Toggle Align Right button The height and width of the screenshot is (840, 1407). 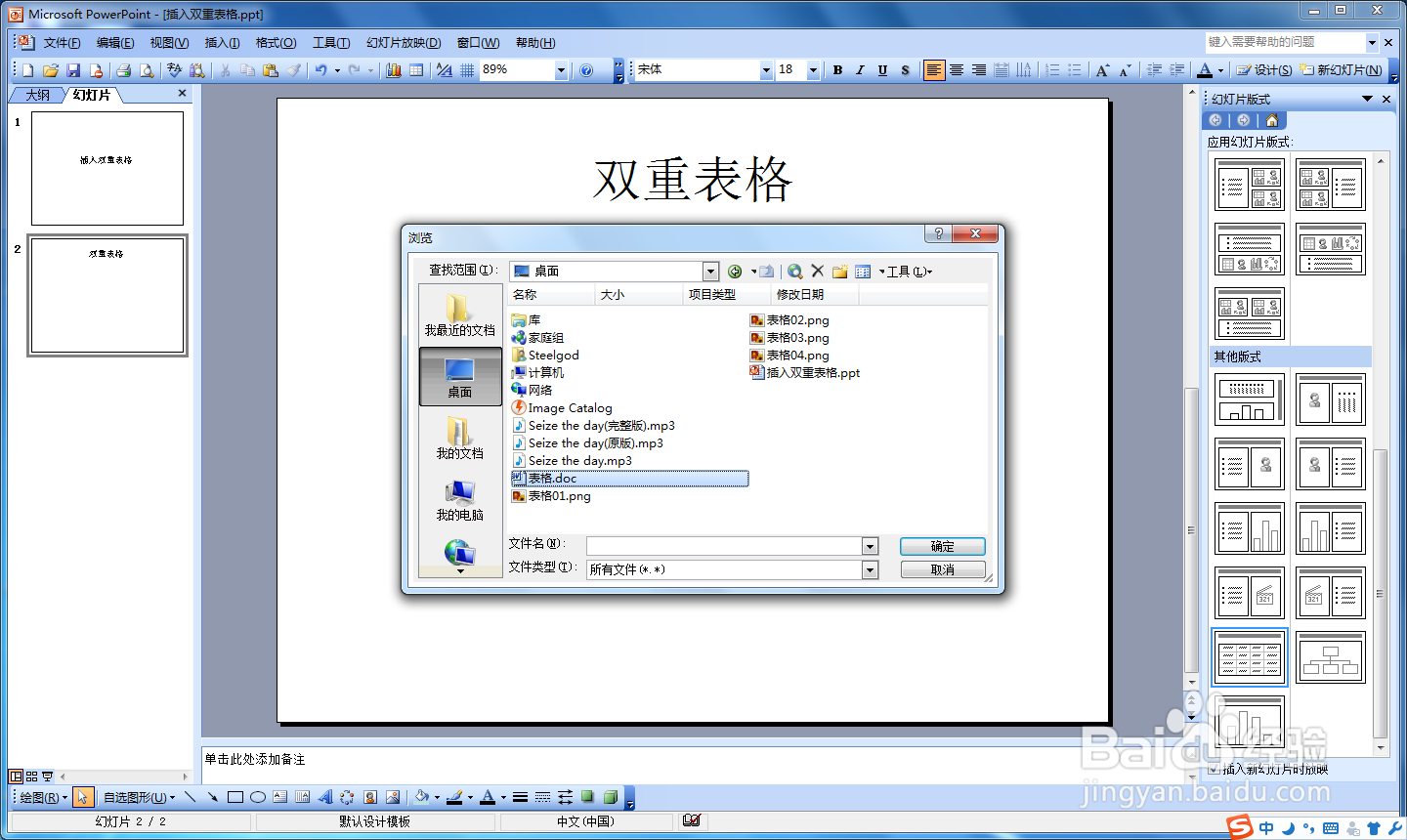pyautogui.click(x=979, y=70)
